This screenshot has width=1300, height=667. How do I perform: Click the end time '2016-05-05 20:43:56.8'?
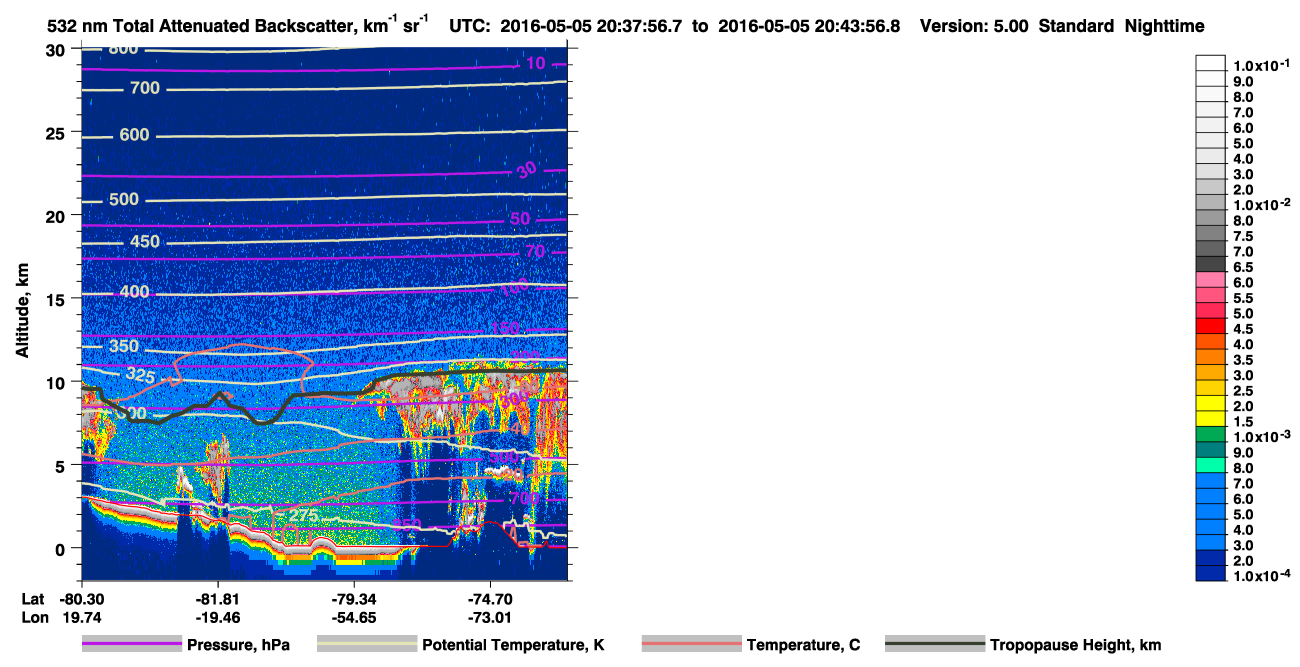810,27
